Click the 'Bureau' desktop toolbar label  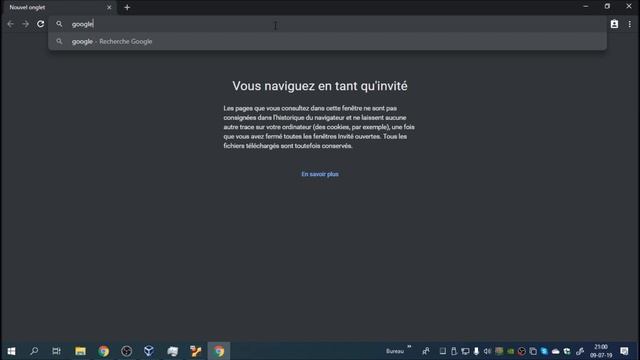coord(395,351)
